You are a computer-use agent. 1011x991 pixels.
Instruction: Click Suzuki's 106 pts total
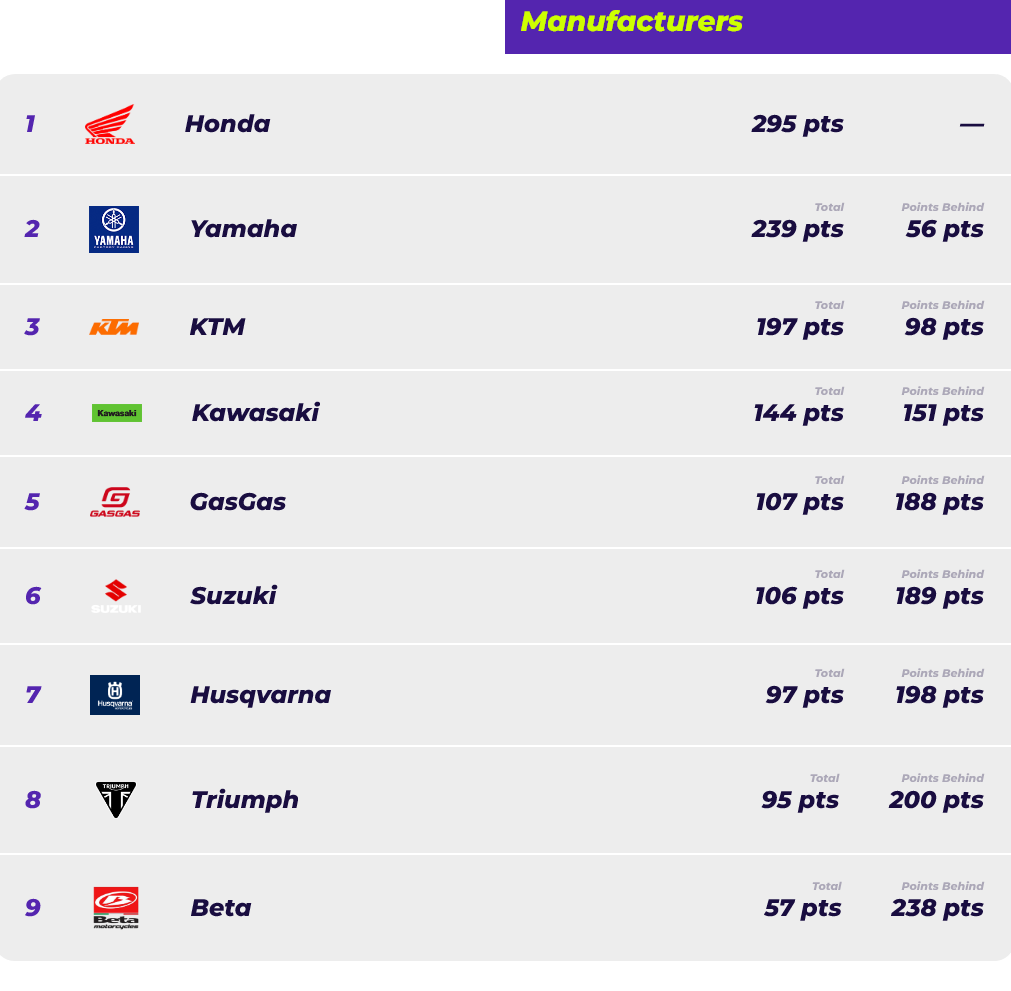[799, 596]
